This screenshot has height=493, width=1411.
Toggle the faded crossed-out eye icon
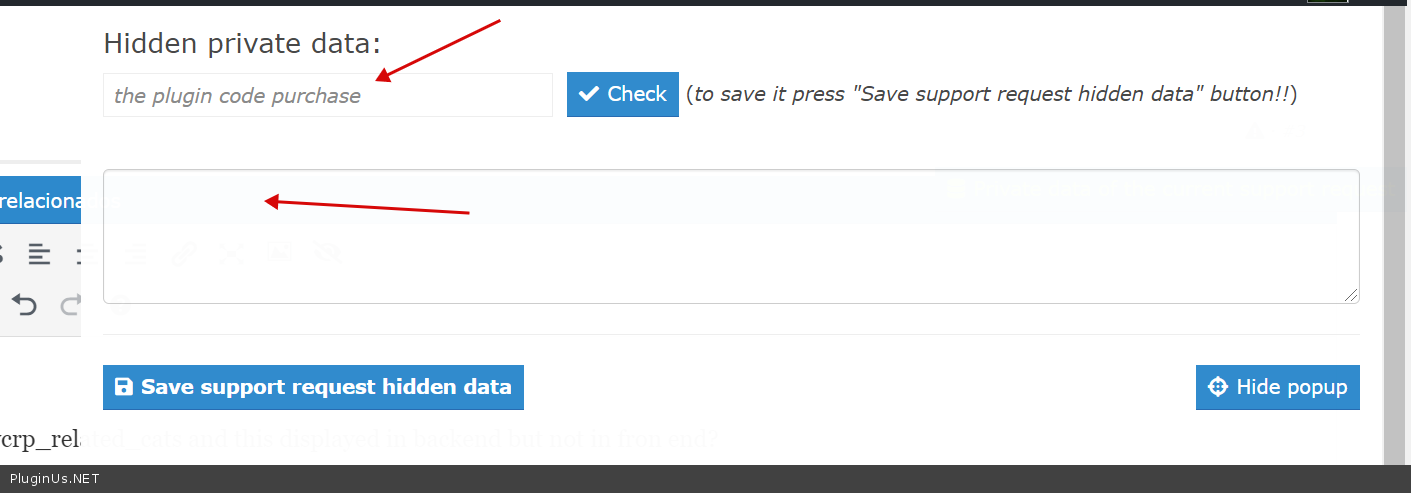click(x=327, y=254)
